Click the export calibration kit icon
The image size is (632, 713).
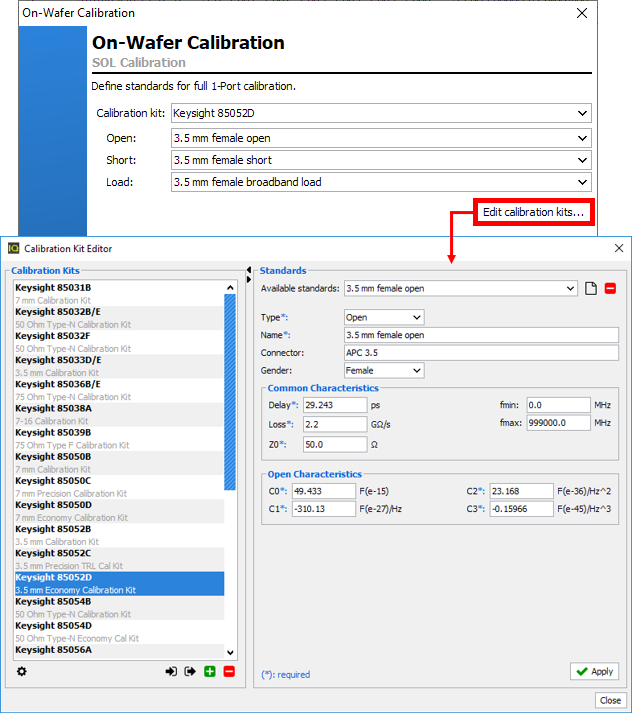pyautogui.click(x=190, y=671)
